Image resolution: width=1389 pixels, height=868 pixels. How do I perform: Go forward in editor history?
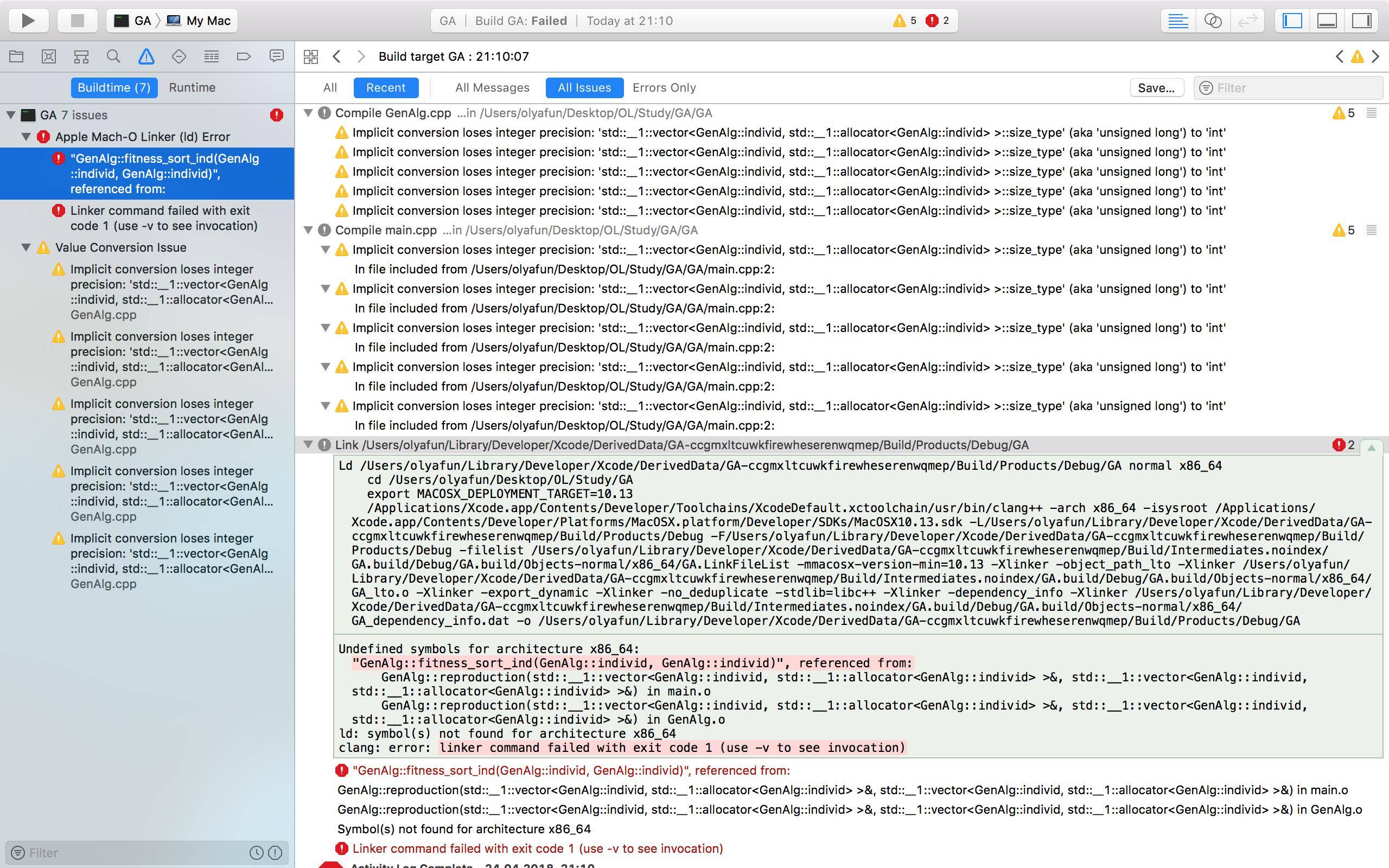[x=361, y=56]
